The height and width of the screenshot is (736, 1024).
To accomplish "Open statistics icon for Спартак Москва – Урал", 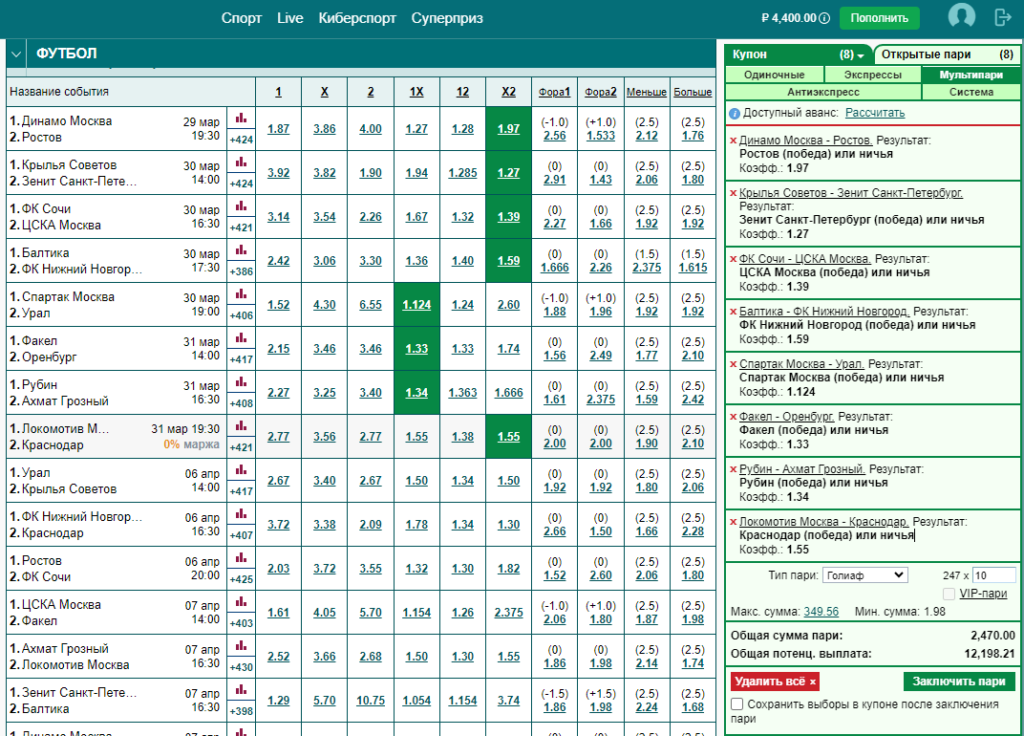I will (x=241, y=294).
